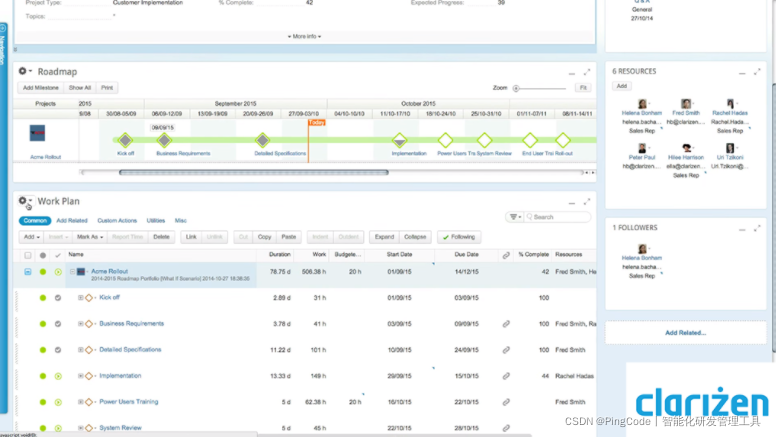Click the Add Related... link

point(685,333)
